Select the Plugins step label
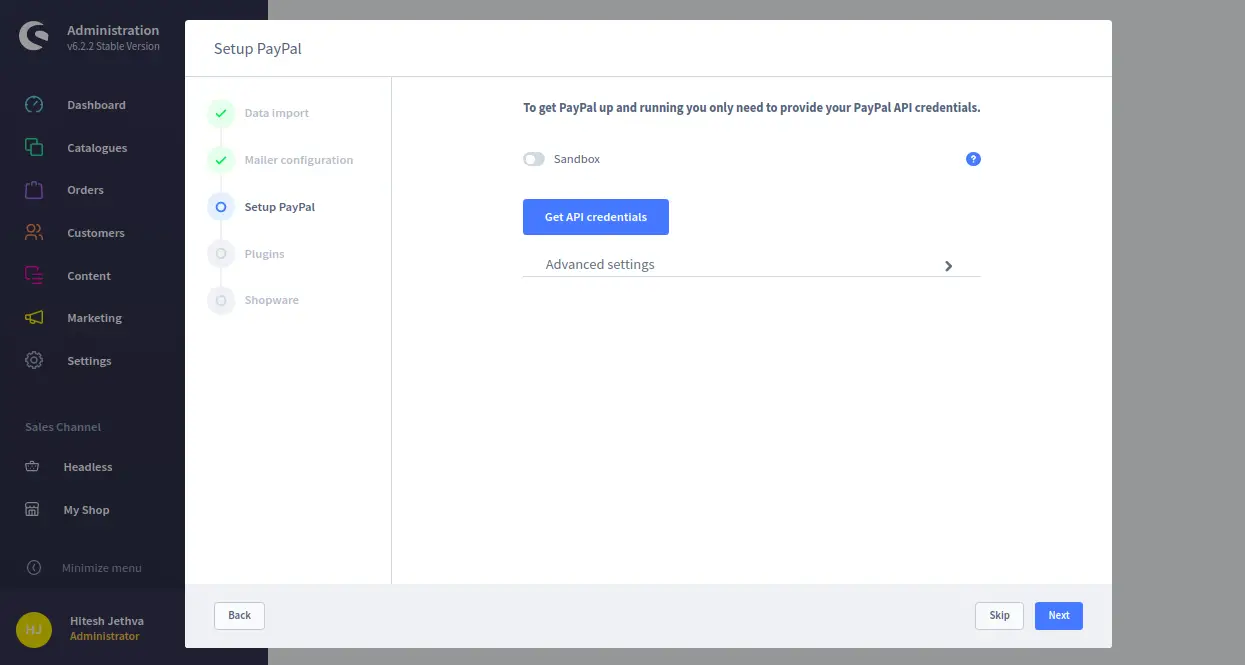 265,254
